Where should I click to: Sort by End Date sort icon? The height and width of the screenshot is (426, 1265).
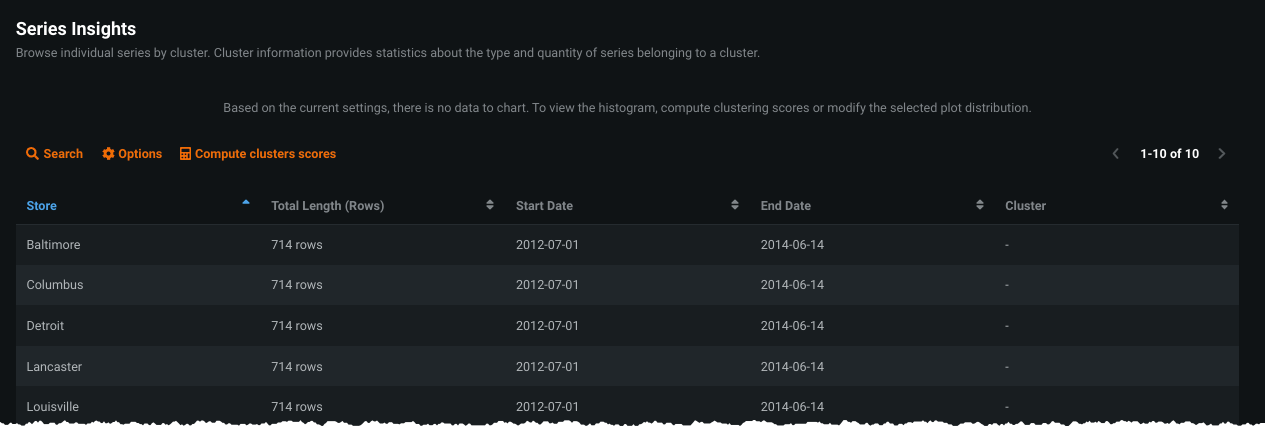980,205
